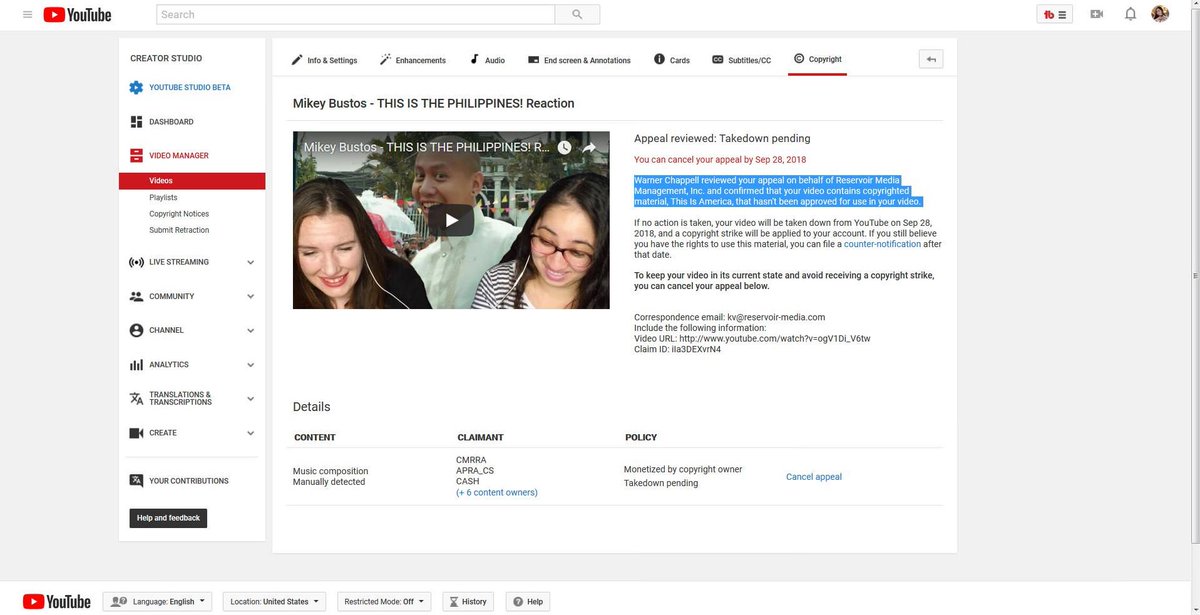
Task: Open the red subscriptions/queue icon in header
Action: coord(1055,14)
